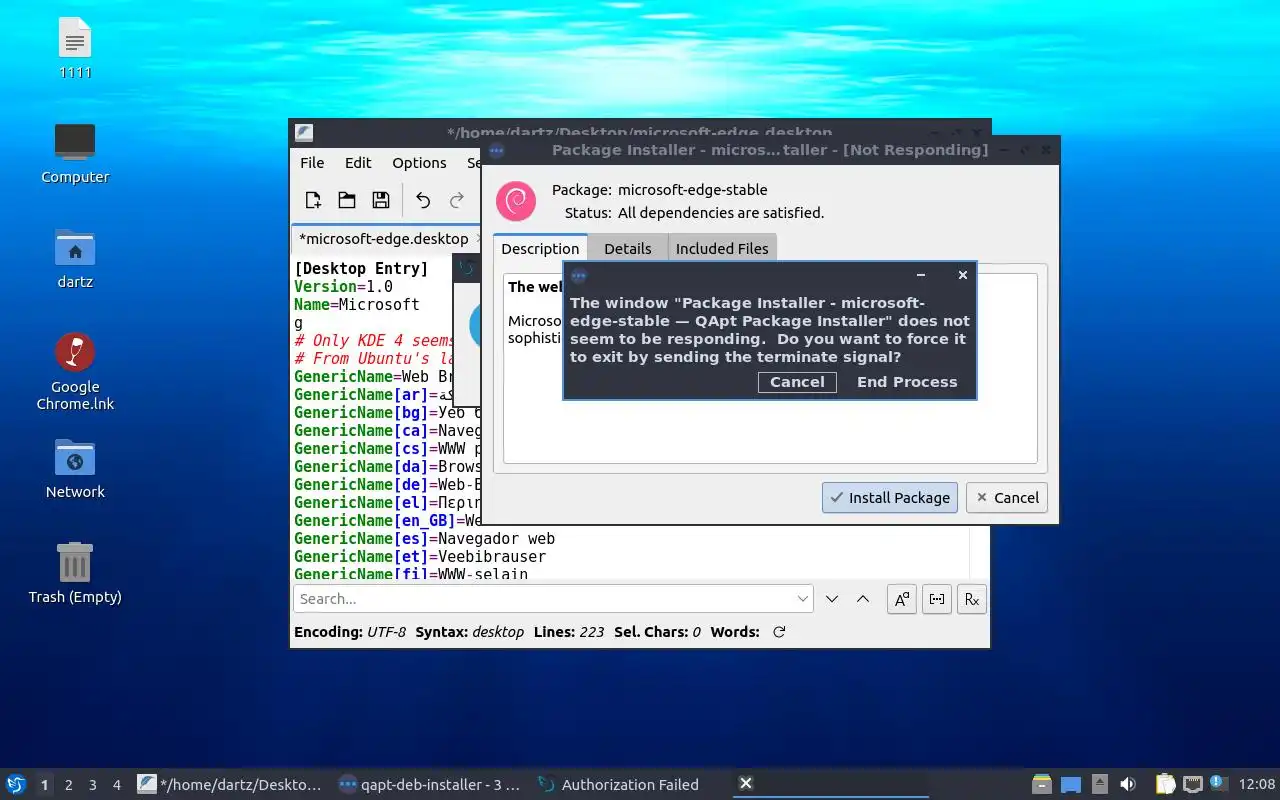Close the not-responding dialog with X
This screenshot has height=800, width=1280.
[963, 275]
